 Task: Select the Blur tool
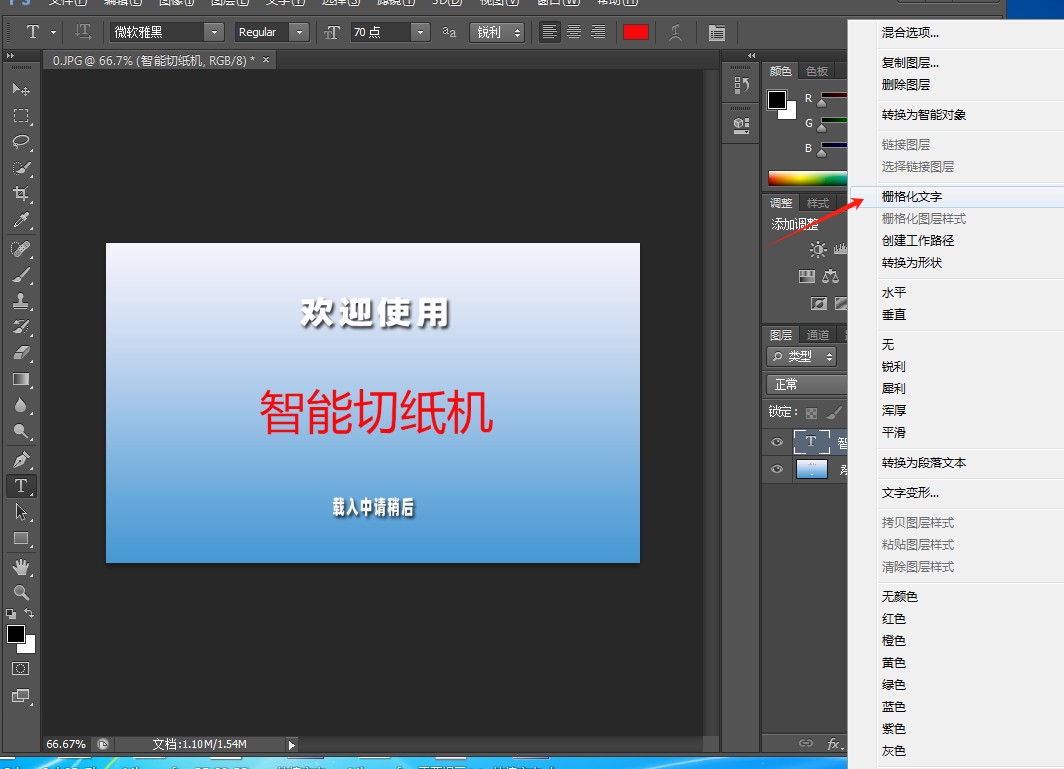tap(21, 405)
